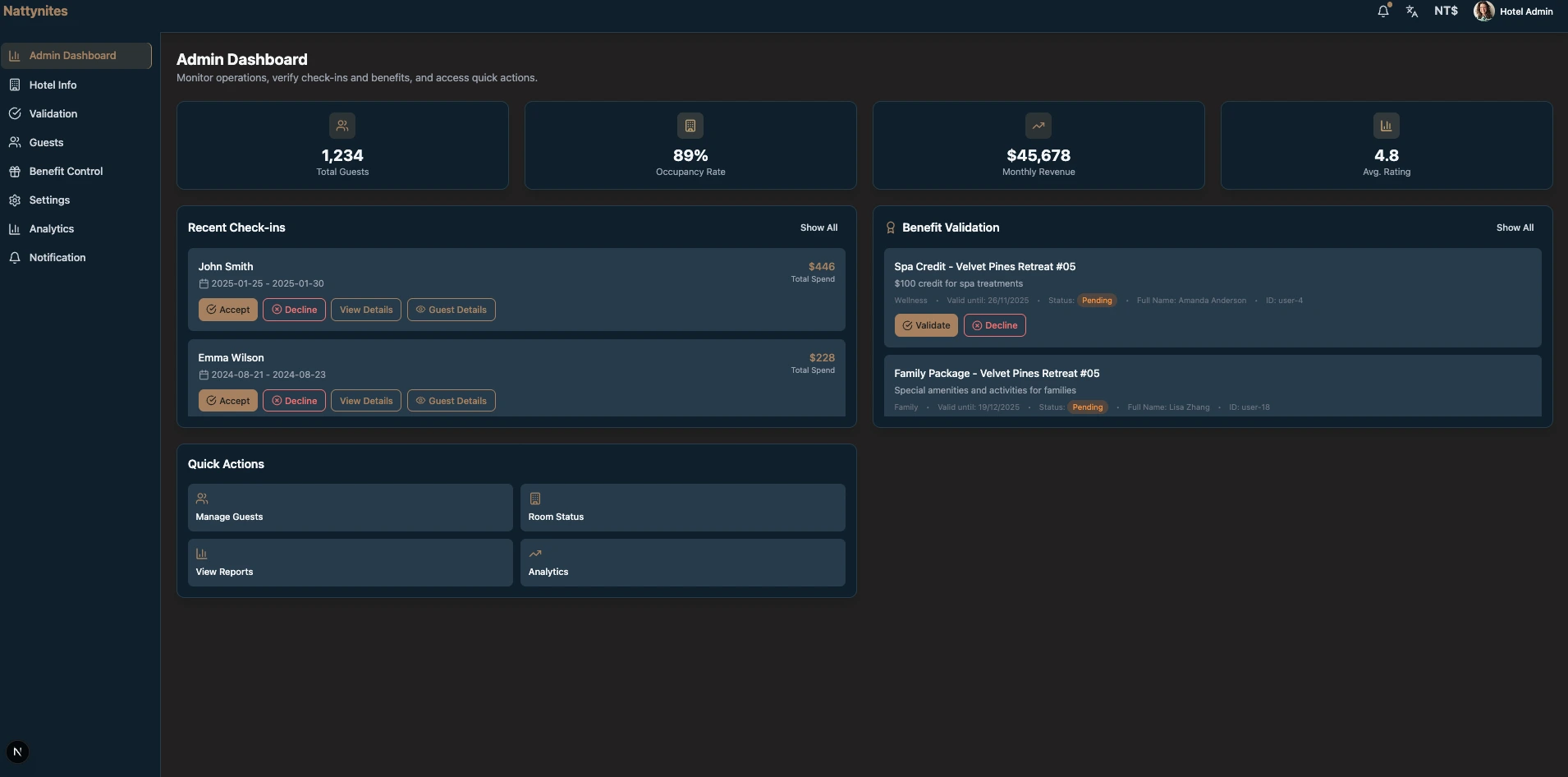This screenshot has height=777, width=1568.
Task: Open the NT$ currency selector
Action: 1445,11
